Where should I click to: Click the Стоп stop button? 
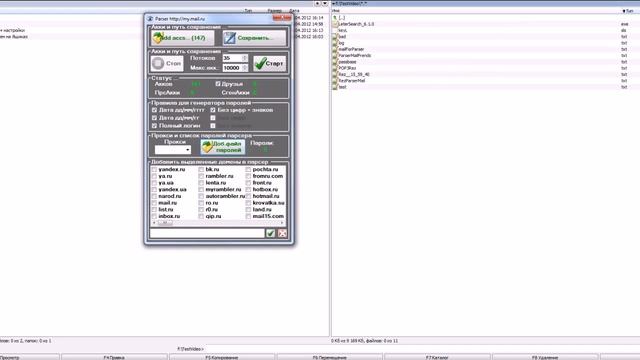click(167, 63)
